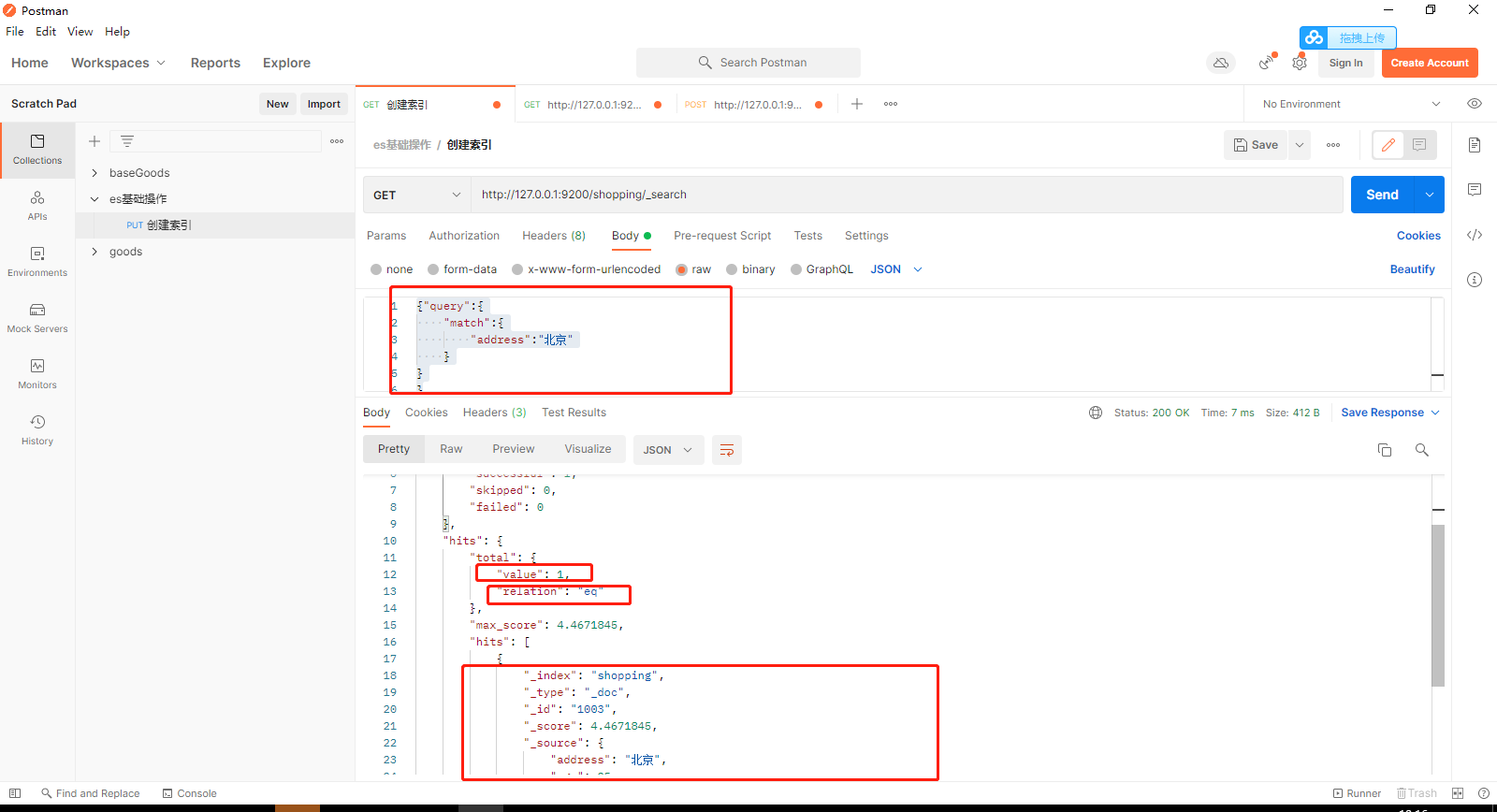1497x812 pixels.
Task: Open a new request tab with plus
Action: click(x=857, y=104)
